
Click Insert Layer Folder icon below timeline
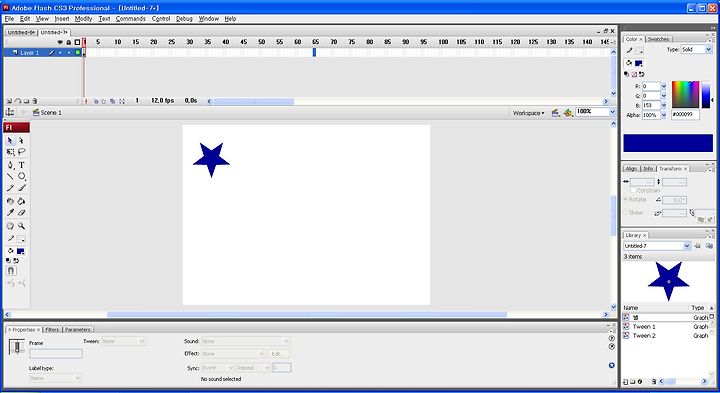[26, 101]
